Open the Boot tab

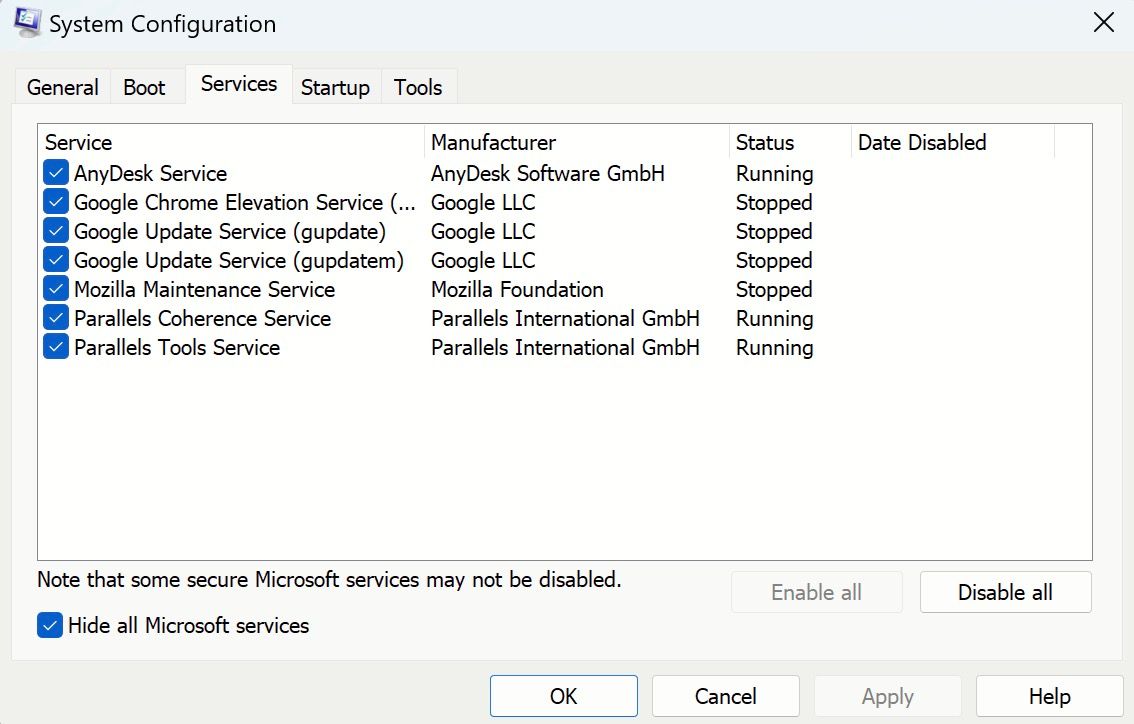[146, 87]
